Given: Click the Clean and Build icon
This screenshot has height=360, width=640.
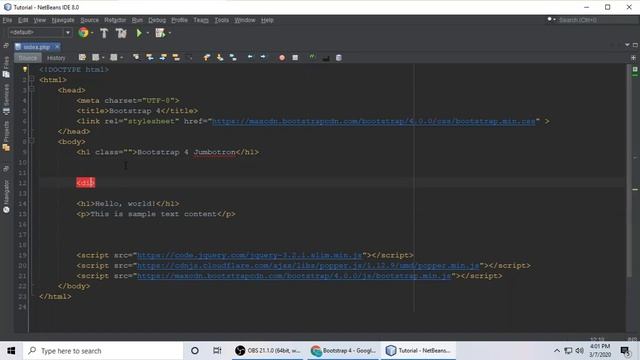Looking at the screenshot, I should [x=121, y=33].
